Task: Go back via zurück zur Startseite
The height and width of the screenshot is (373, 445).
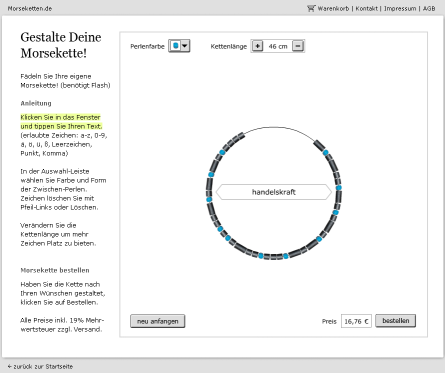Action: pyautogui.click(x=40, y=366)
